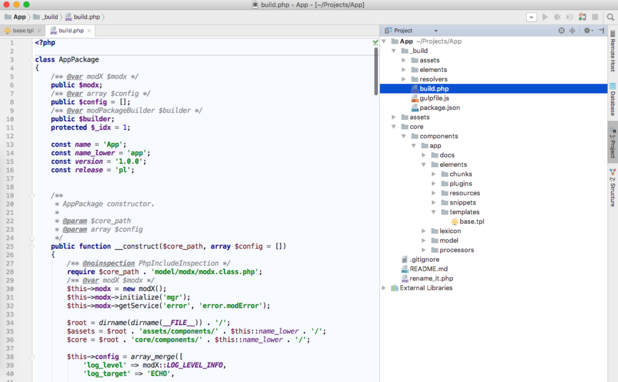
Task: Open the Structure side tab
Action: pos(613,187)
